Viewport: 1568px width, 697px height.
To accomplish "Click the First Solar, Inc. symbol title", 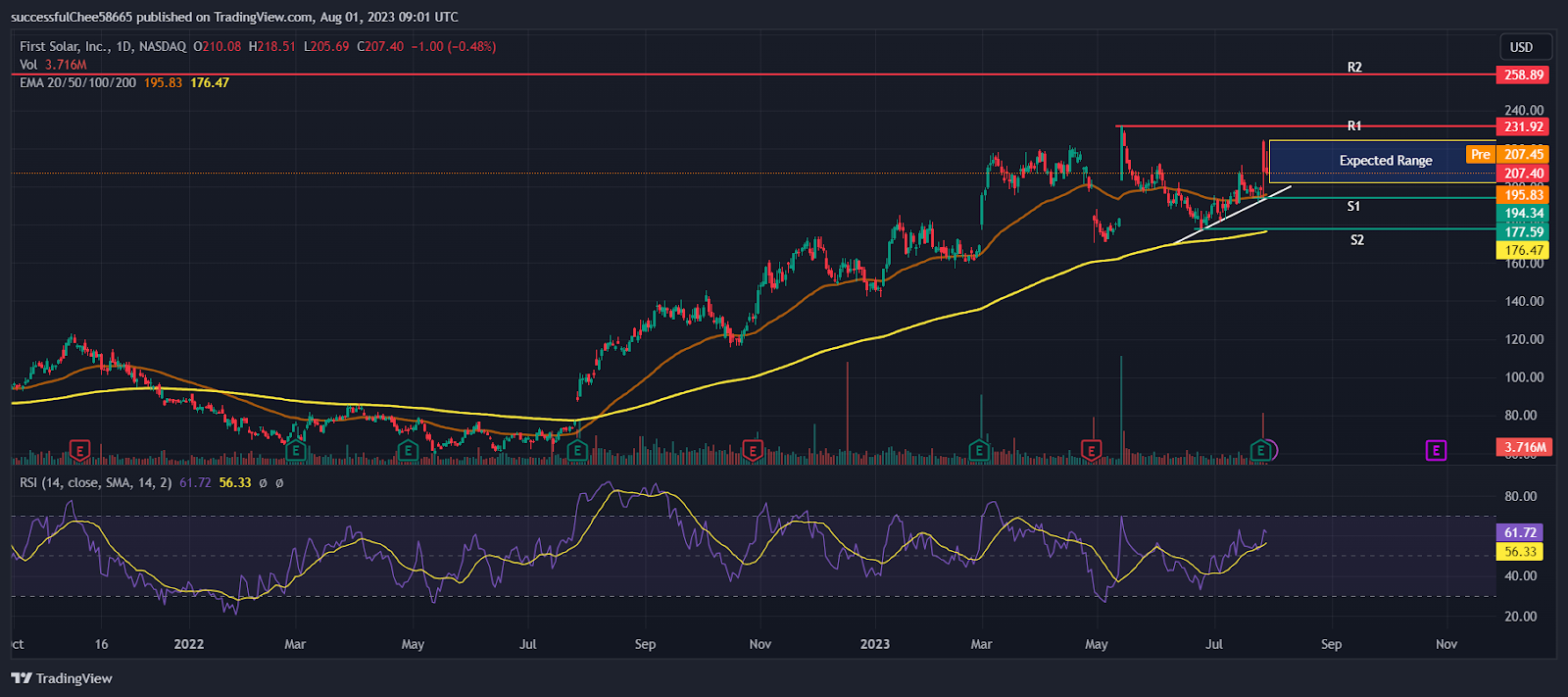I will [x=103, y=46].
